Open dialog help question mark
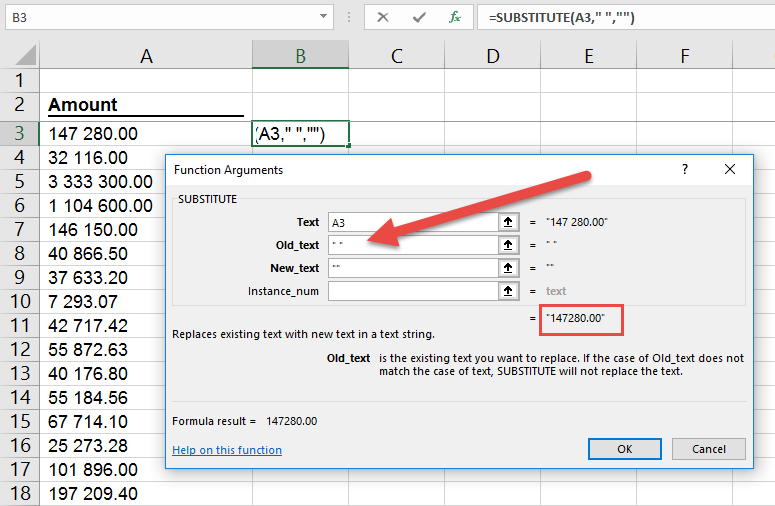The height and width of the screenshot is (506, 775). (x=686, y=170)
